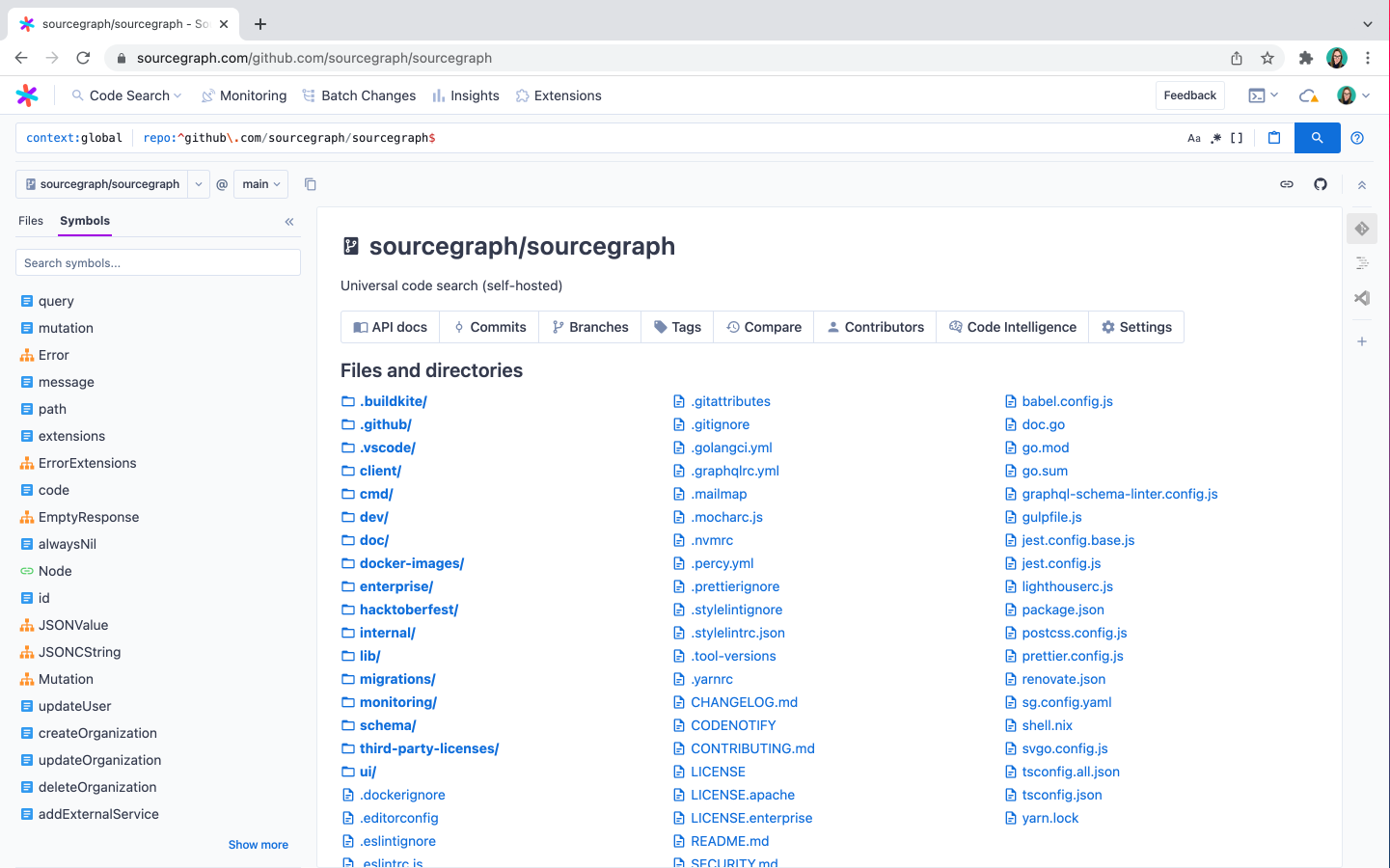Bookmark this page with the star icon
The height and width of the screenshot is (868, 1390).
click(x=1267, y=58)
